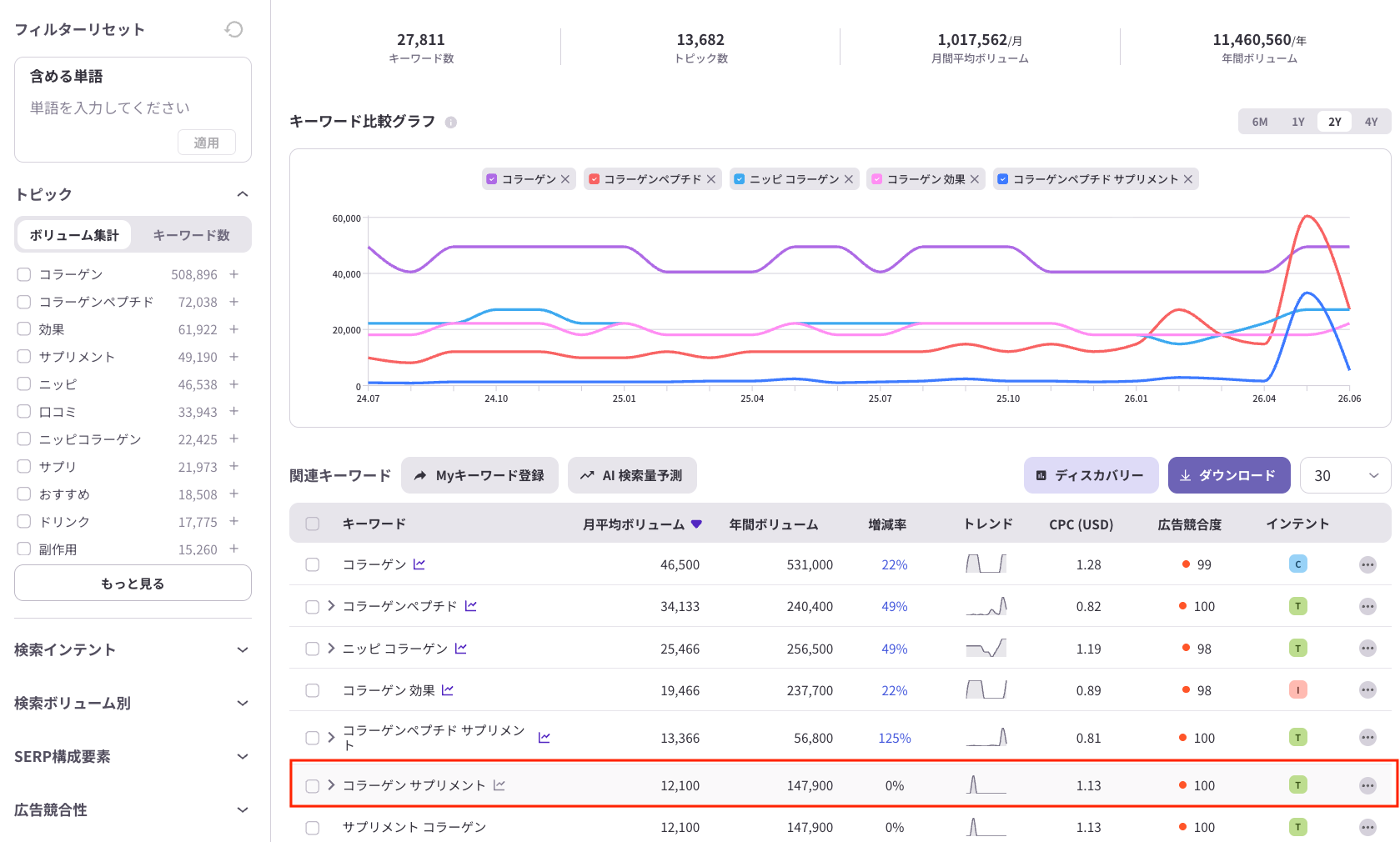Image resolution: width=1400 pixels, height=842 pixels.
Task: Select the 1Y time range
Action: (1298, 122)
